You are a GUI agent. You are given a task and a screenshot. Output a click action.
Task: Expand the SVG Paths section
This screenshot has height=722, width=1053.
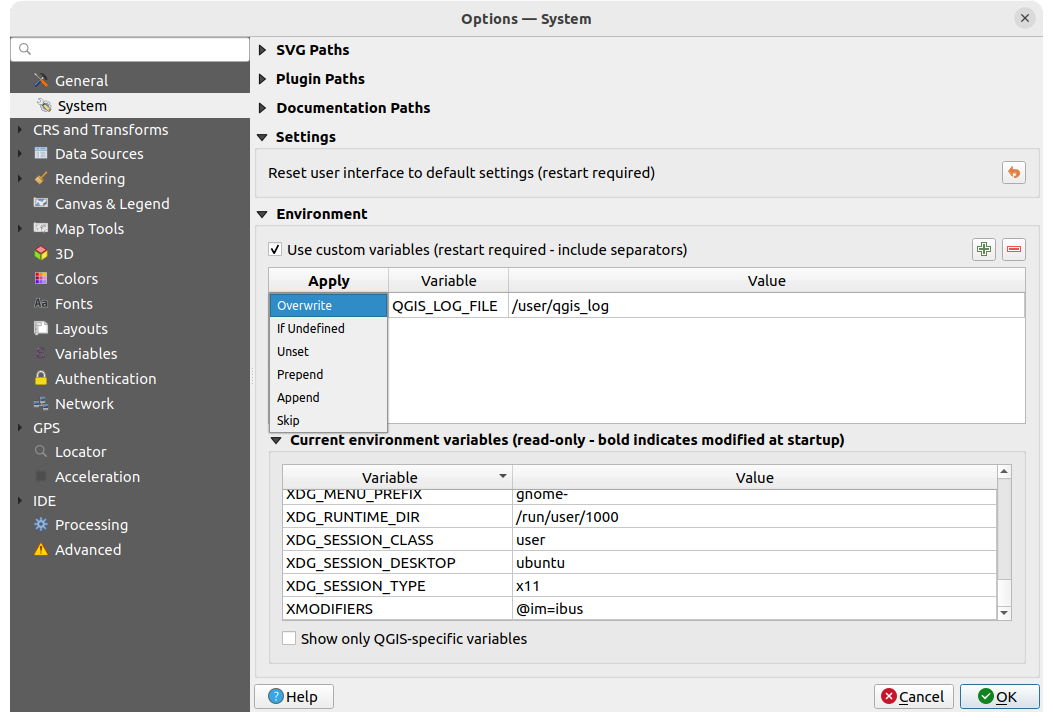(x=263, y=50)
